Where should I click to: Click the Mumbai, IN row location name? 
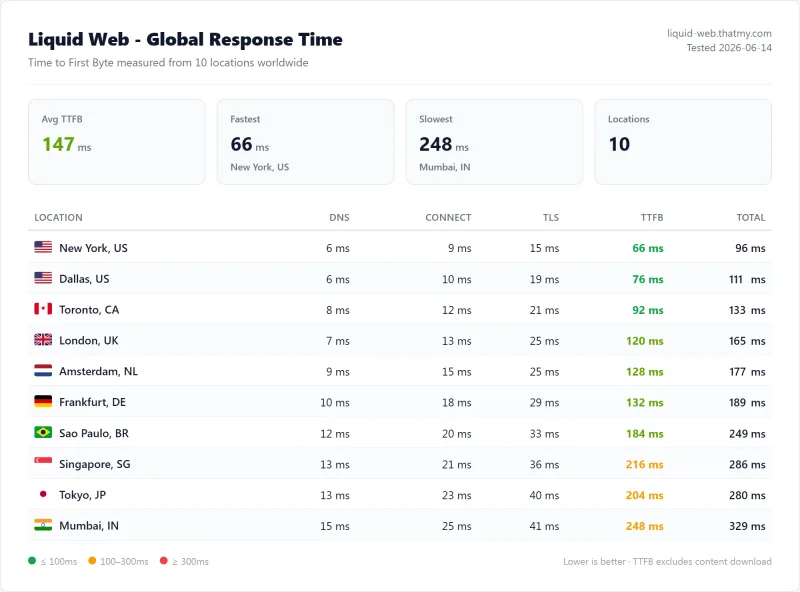(x=89, y=526)
